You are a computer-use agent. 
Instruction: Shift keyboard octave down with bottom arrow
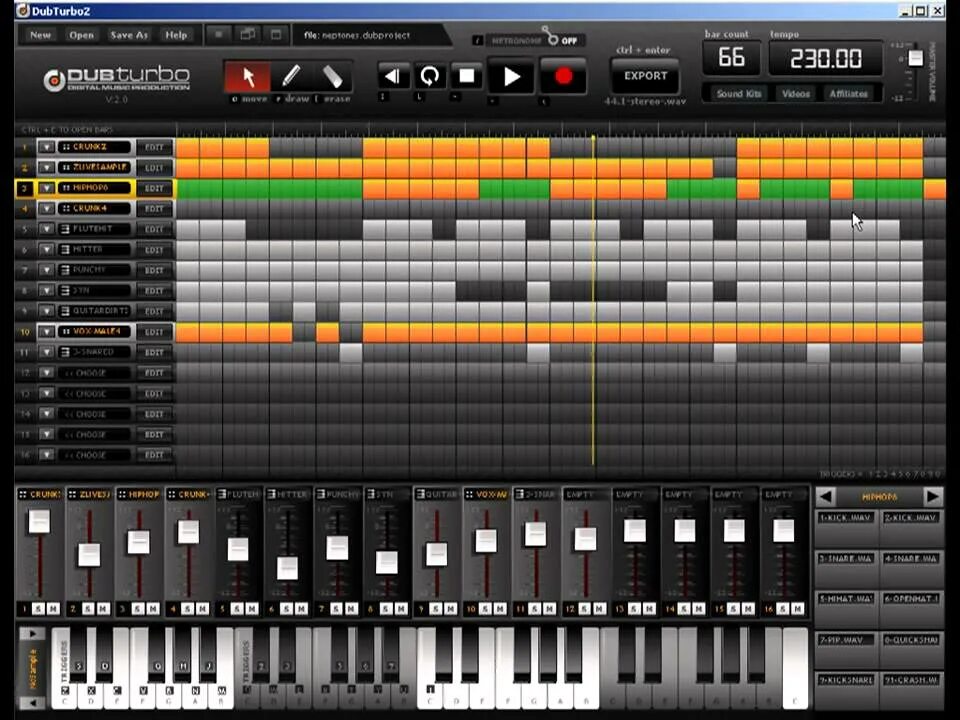[x=33, y=702]
